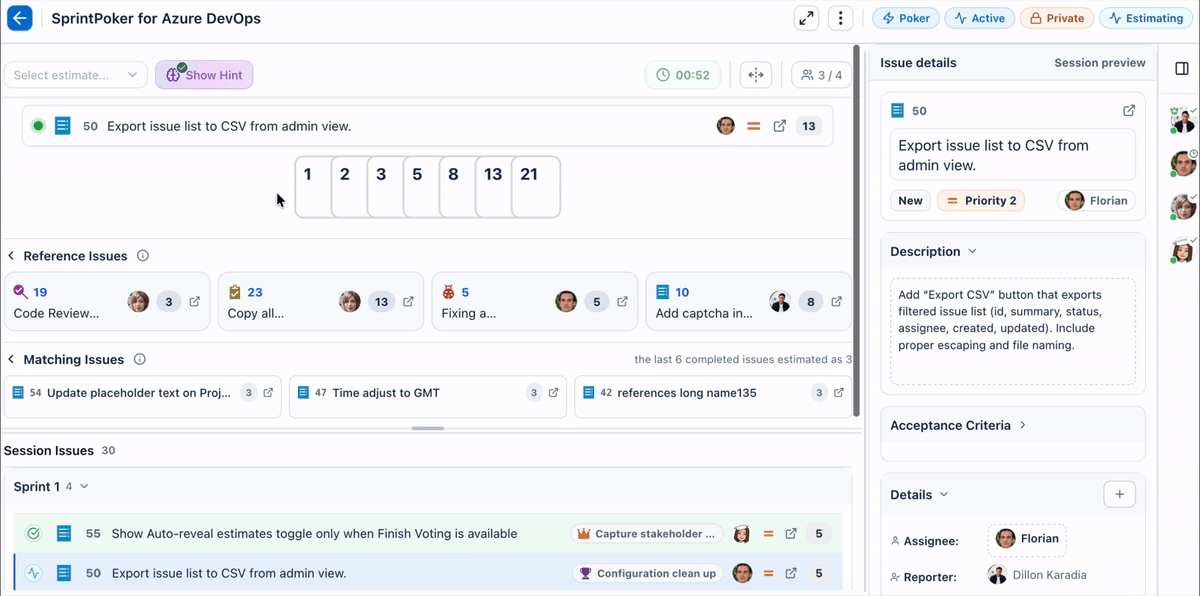1200x596 pixels.
Task: Click the green active indicator on issue 50
Action: 38,126
